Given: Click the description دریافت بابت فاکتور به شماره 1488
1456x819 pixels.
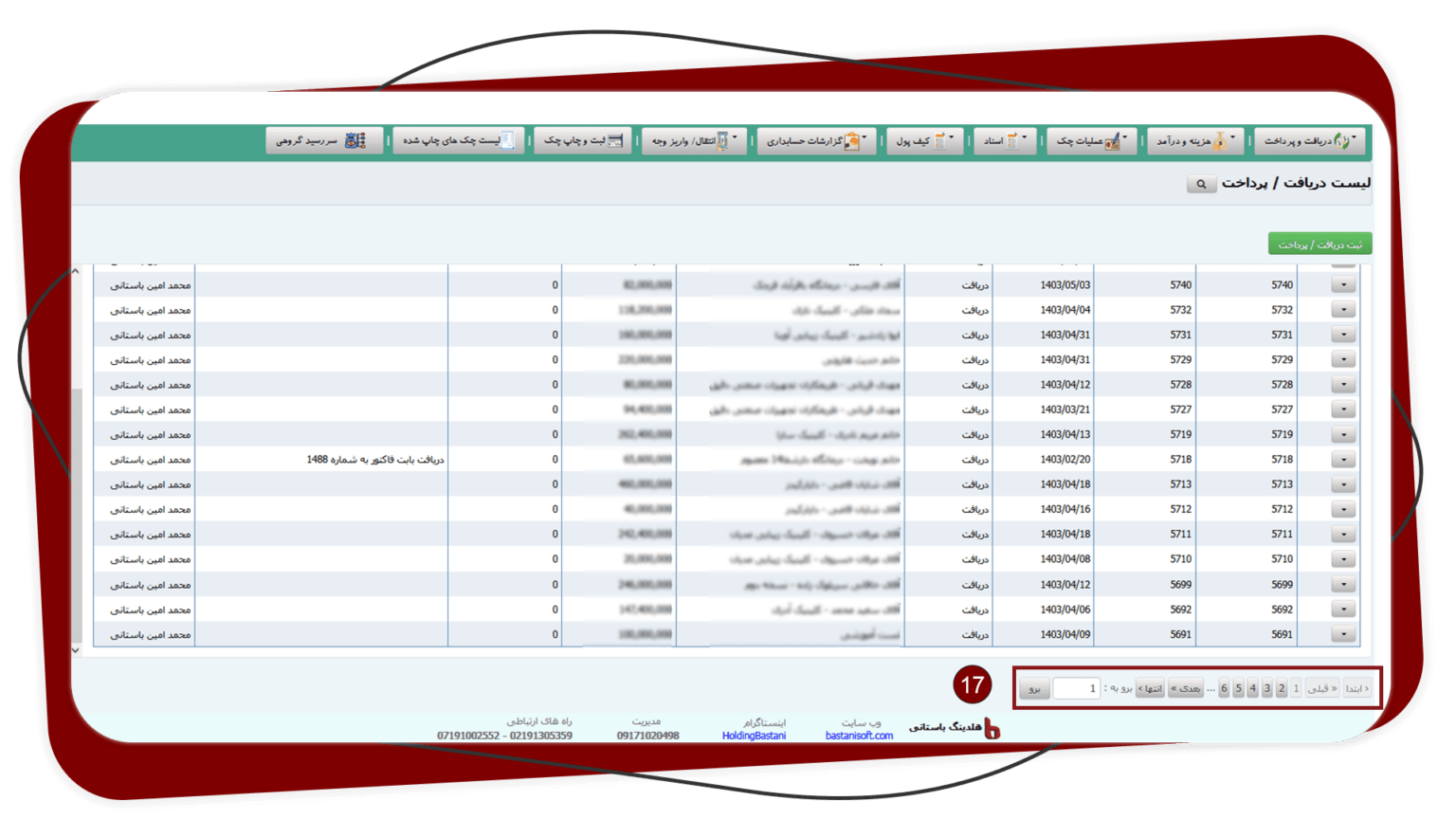Looking at the screenshot, I should tap(375, 460).
